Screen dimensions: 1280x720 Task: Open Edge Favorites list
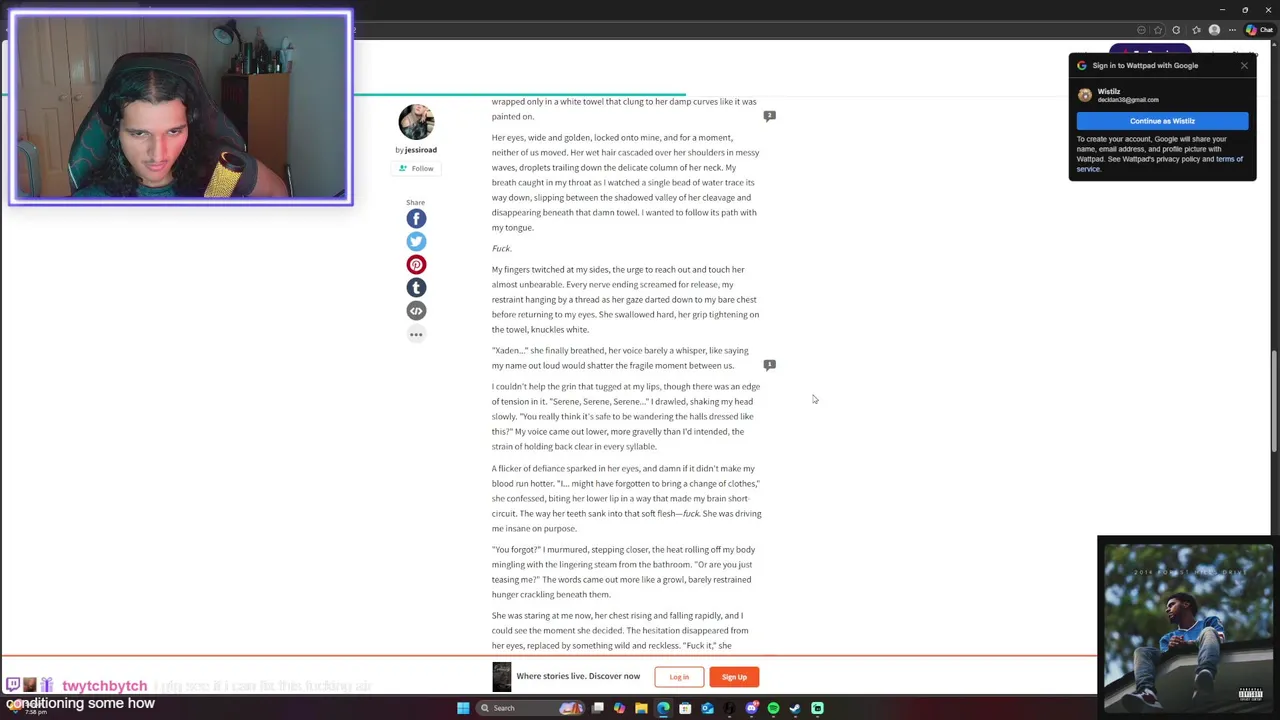1196,30
